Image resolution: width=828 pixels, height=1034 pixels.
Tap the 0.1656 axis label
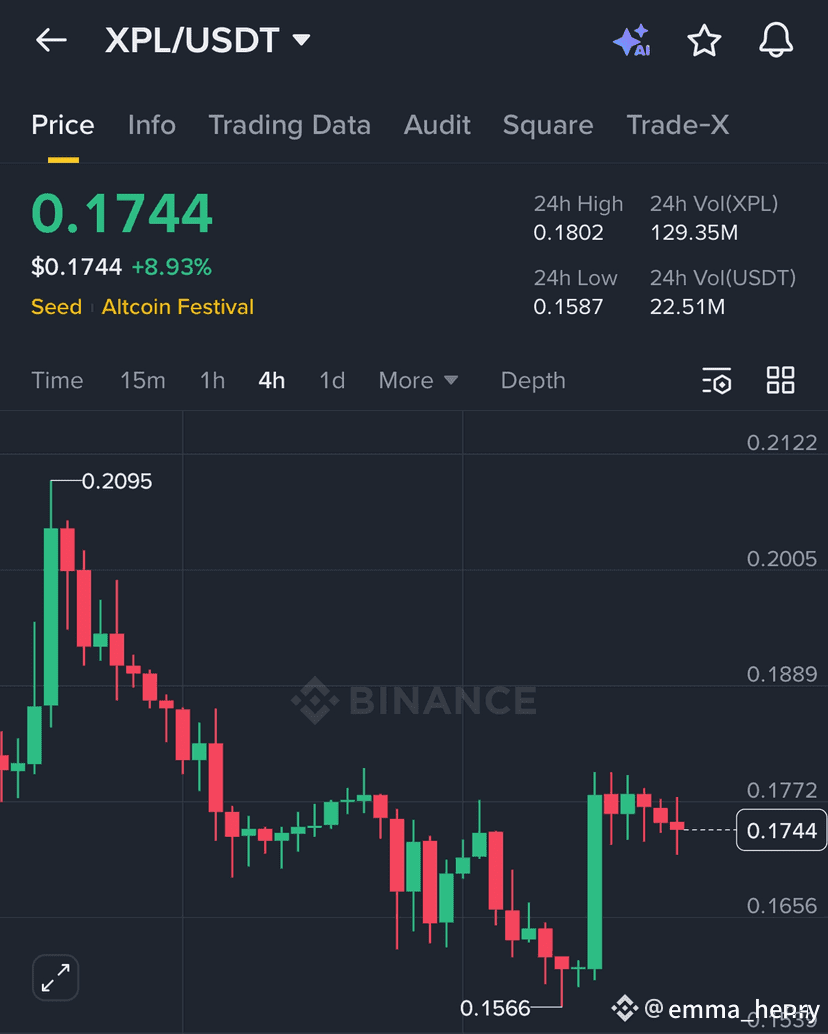(x=782, y=906)
